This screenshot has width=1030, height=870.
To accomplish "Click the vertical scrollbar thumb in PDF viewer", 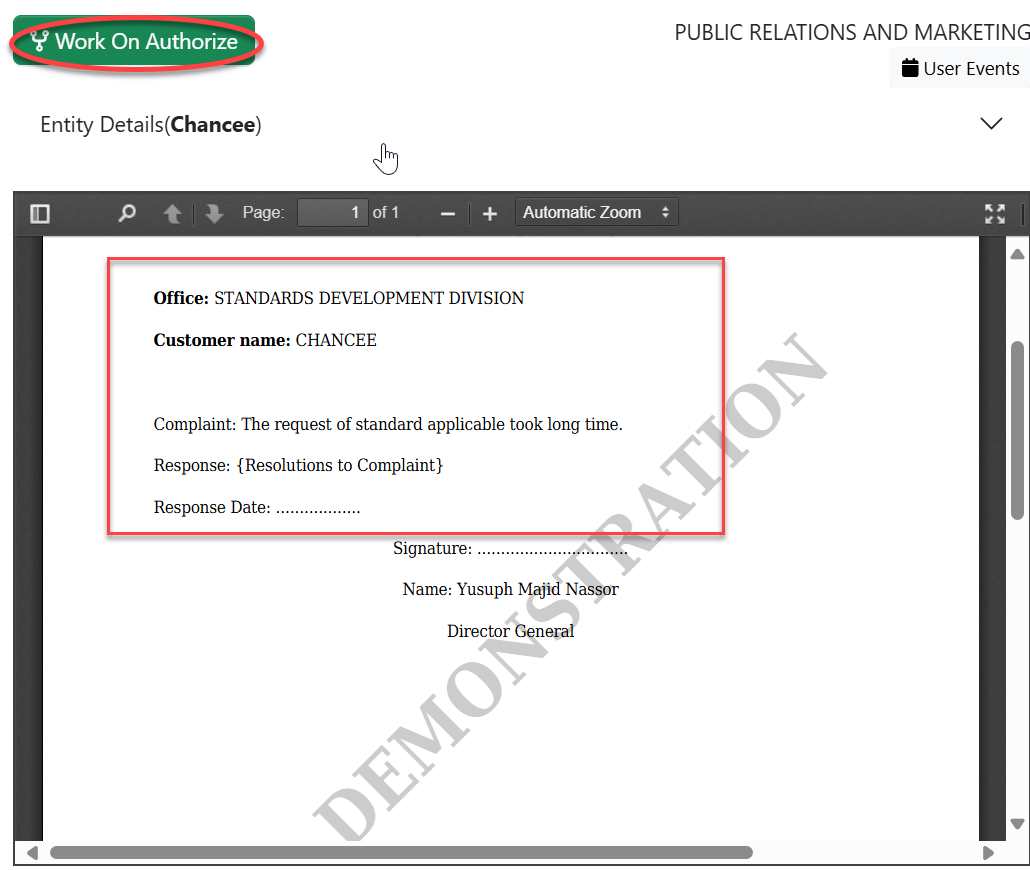I will click(1018, 430).
